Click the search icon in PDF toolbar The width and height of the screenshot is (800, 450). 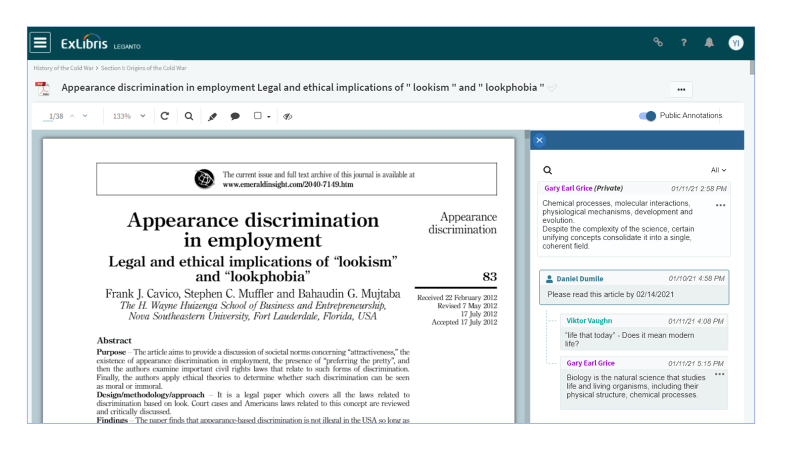[x=189, y=116]
